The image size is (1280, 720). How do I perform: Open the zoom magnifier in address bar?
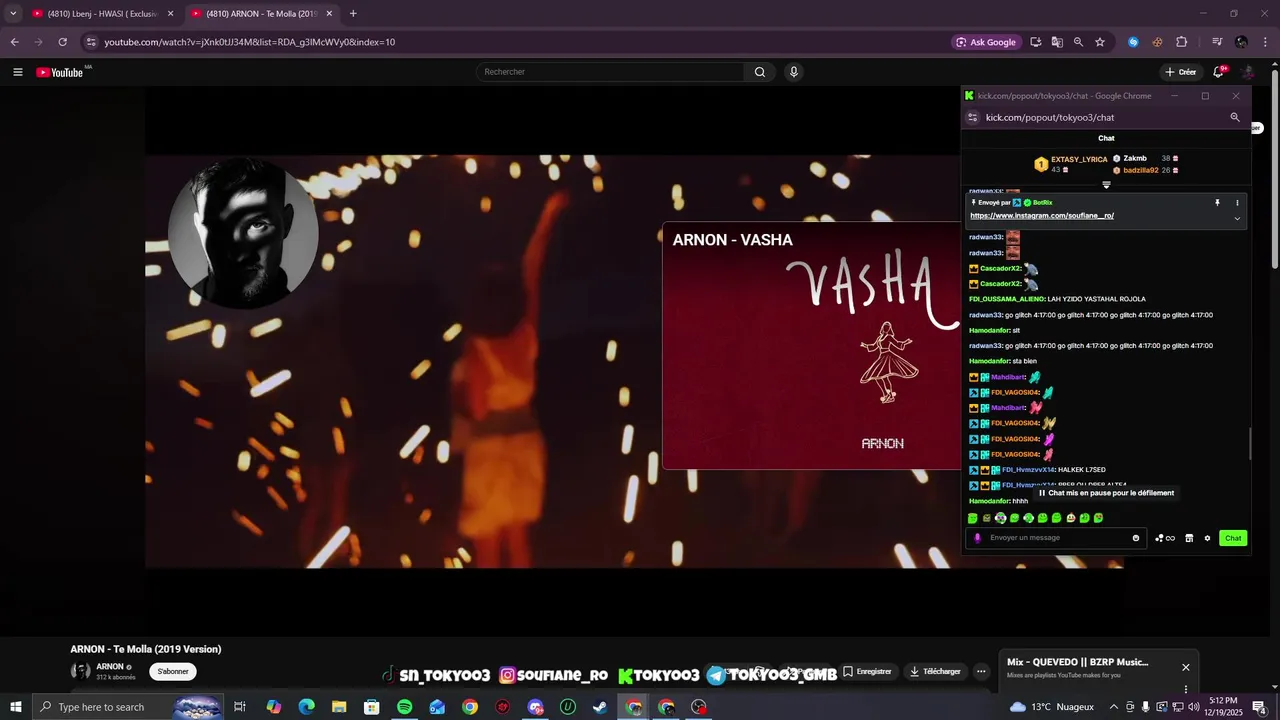(1078, 42)
